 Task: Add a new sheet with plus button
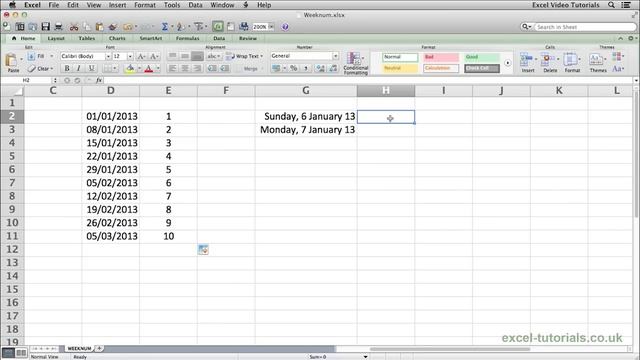99,349
